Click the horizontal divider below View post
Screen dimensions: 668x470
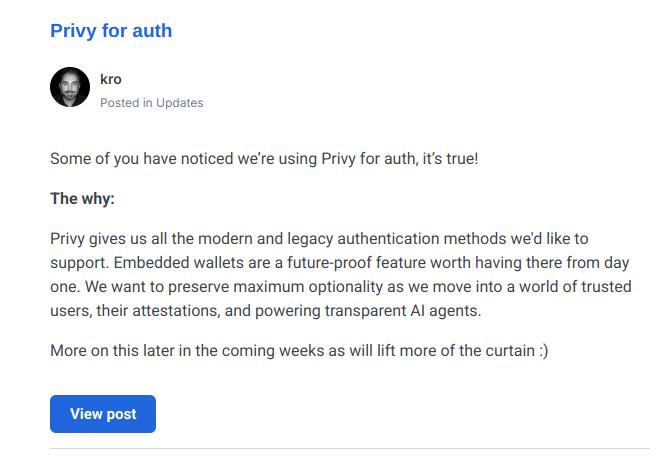pos(349,448)
